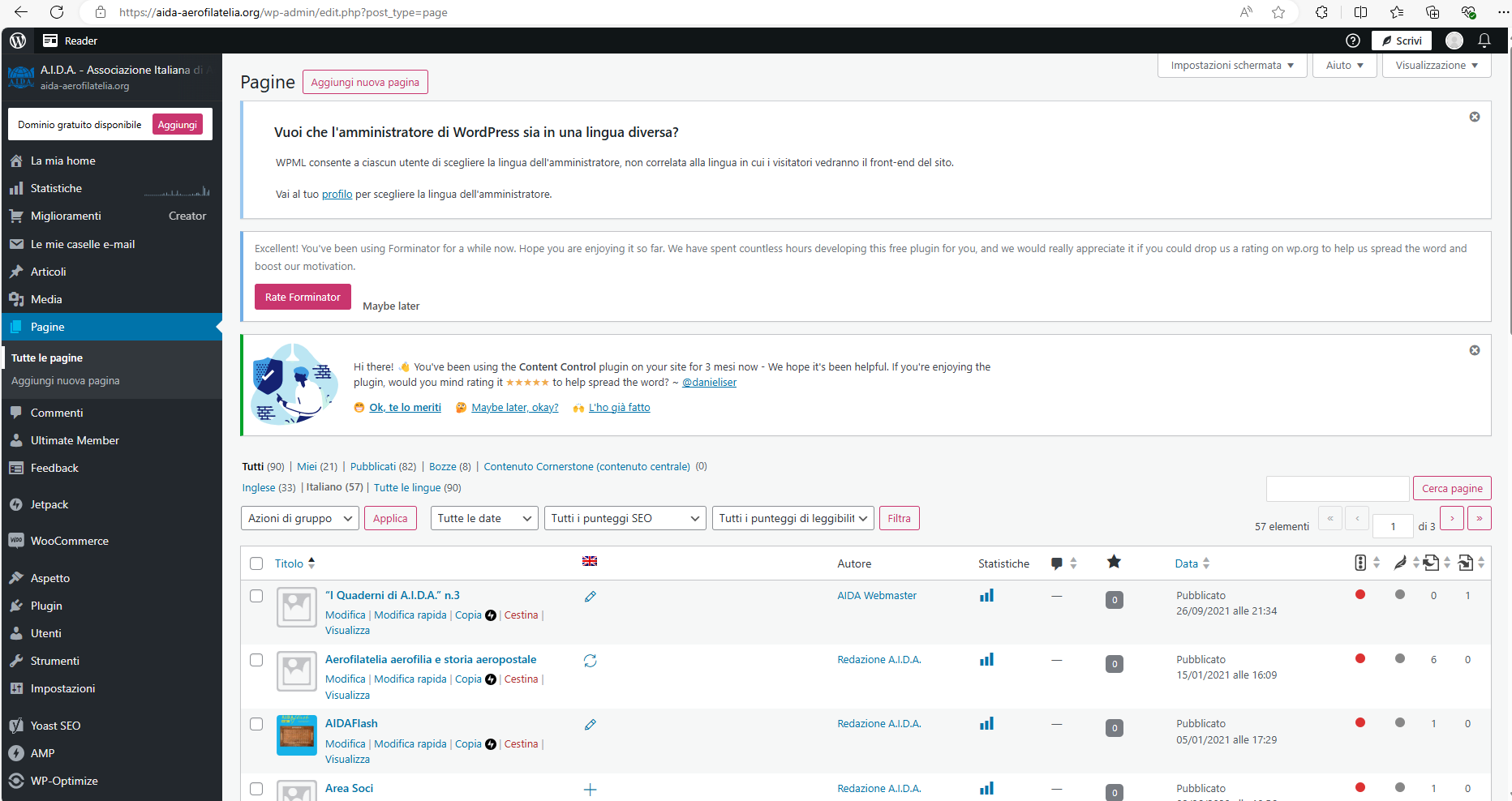Open browser favorites list icon
The width and height of the screenshot is (1512, 801).
tap(1397, 12)
